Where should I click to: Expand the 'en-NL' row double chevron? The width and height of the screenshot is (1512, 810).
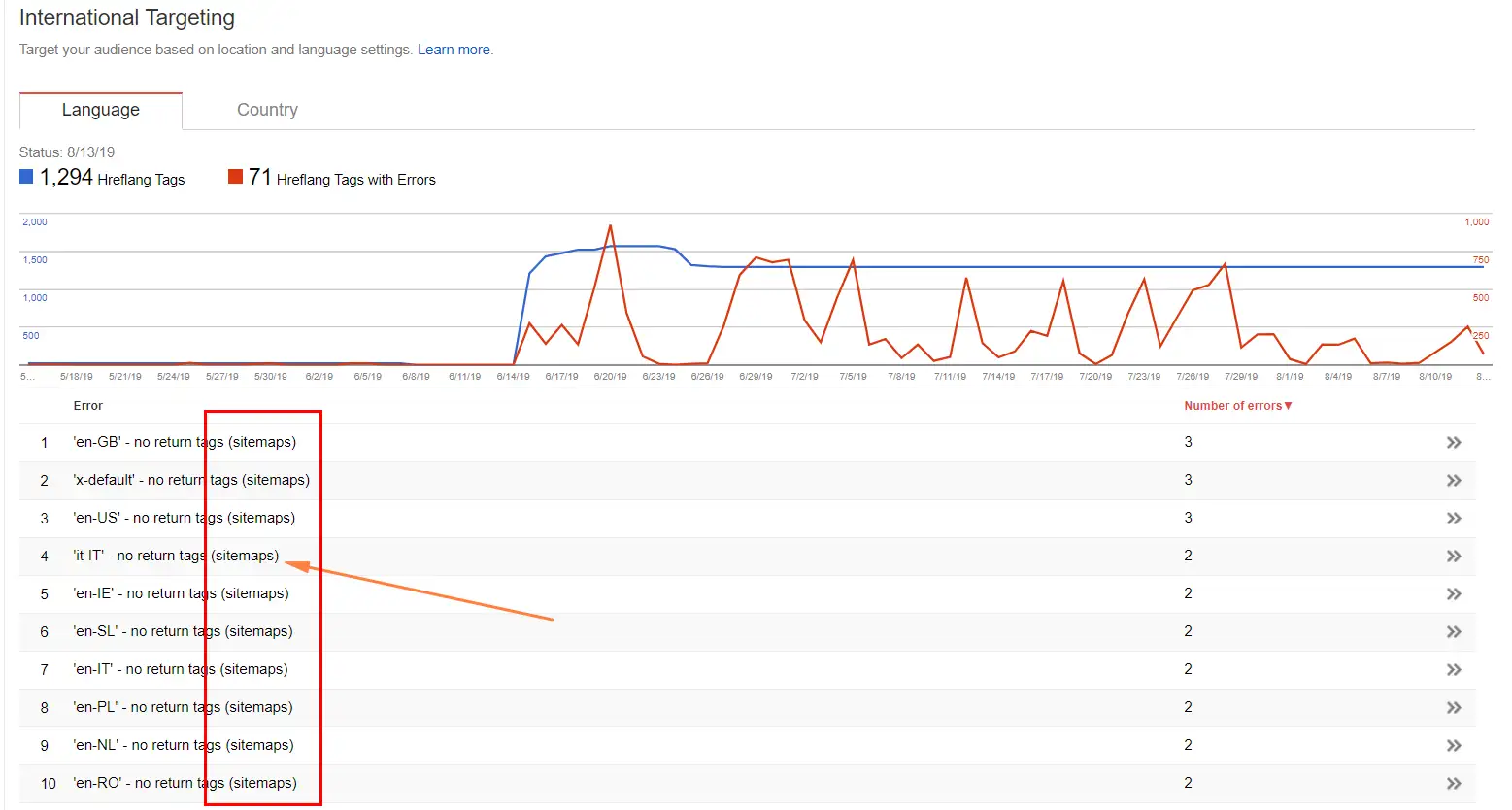(x=1453, y=746)
